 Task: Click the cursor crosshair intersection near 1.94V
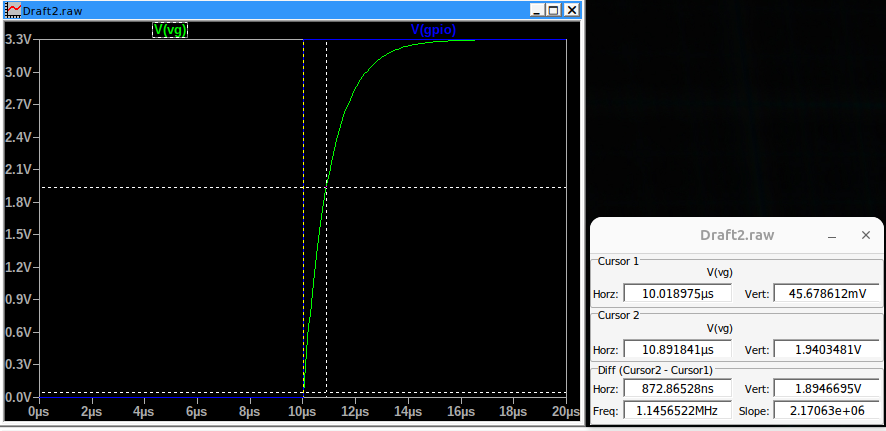(x=327, y=187)
